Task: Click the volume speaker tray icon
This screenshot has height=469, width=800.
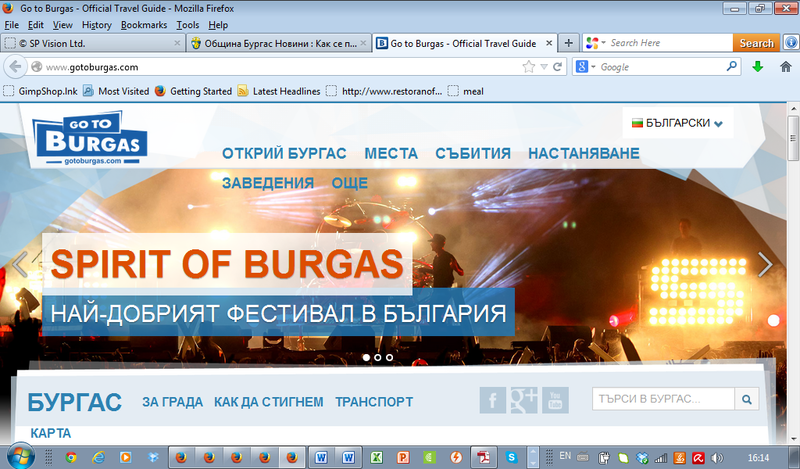Action: [x=717, y=458]
